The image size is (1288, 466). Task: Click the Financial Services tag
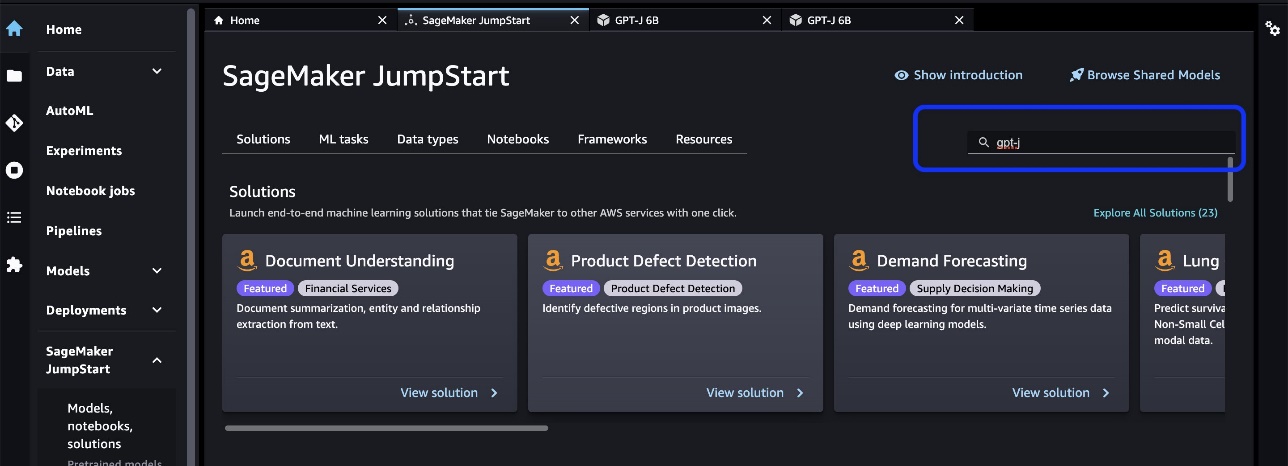point(348,288)
